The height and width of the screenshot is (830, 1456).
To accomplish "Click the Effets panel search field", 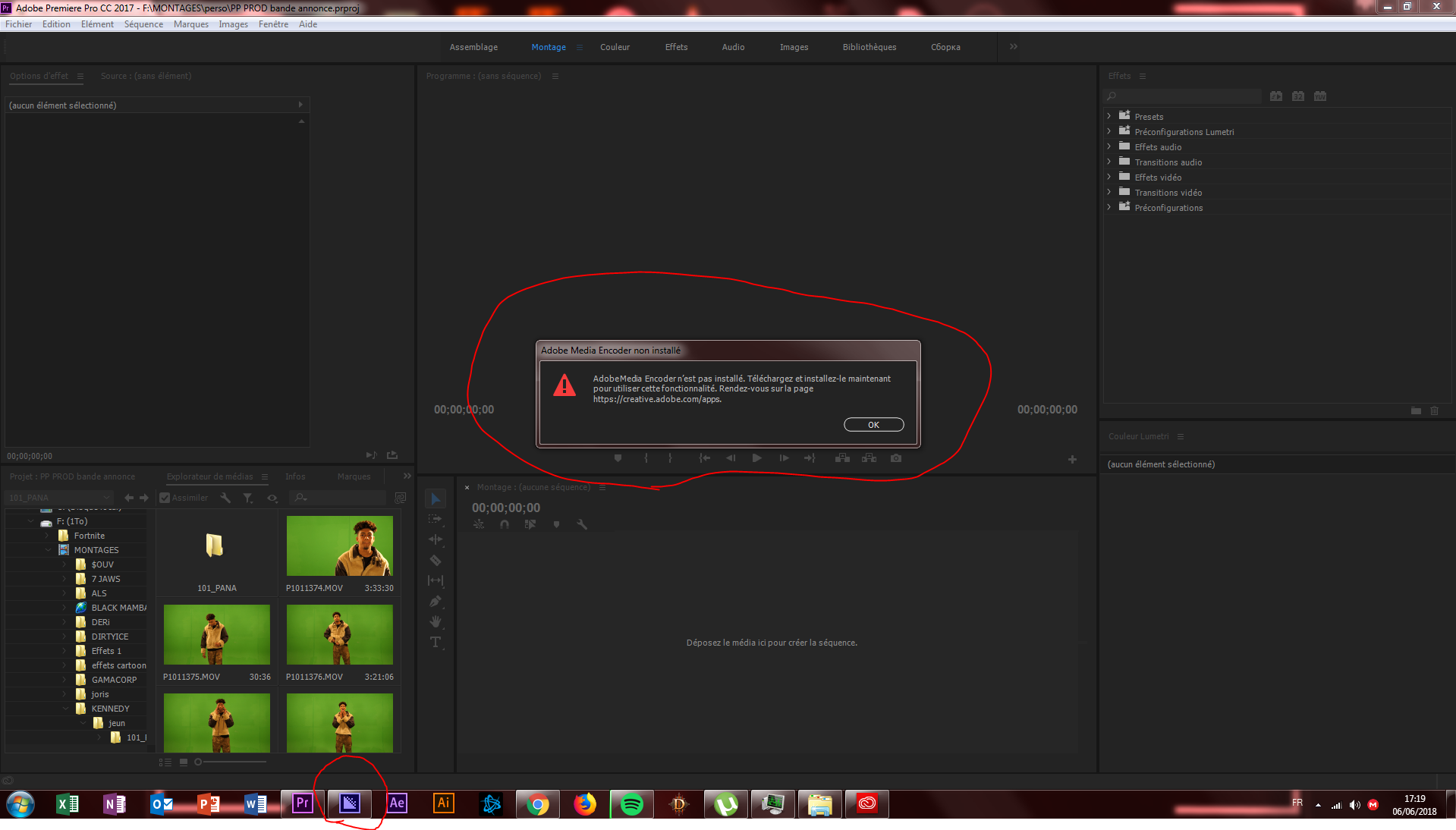I will click(1182, 96).
